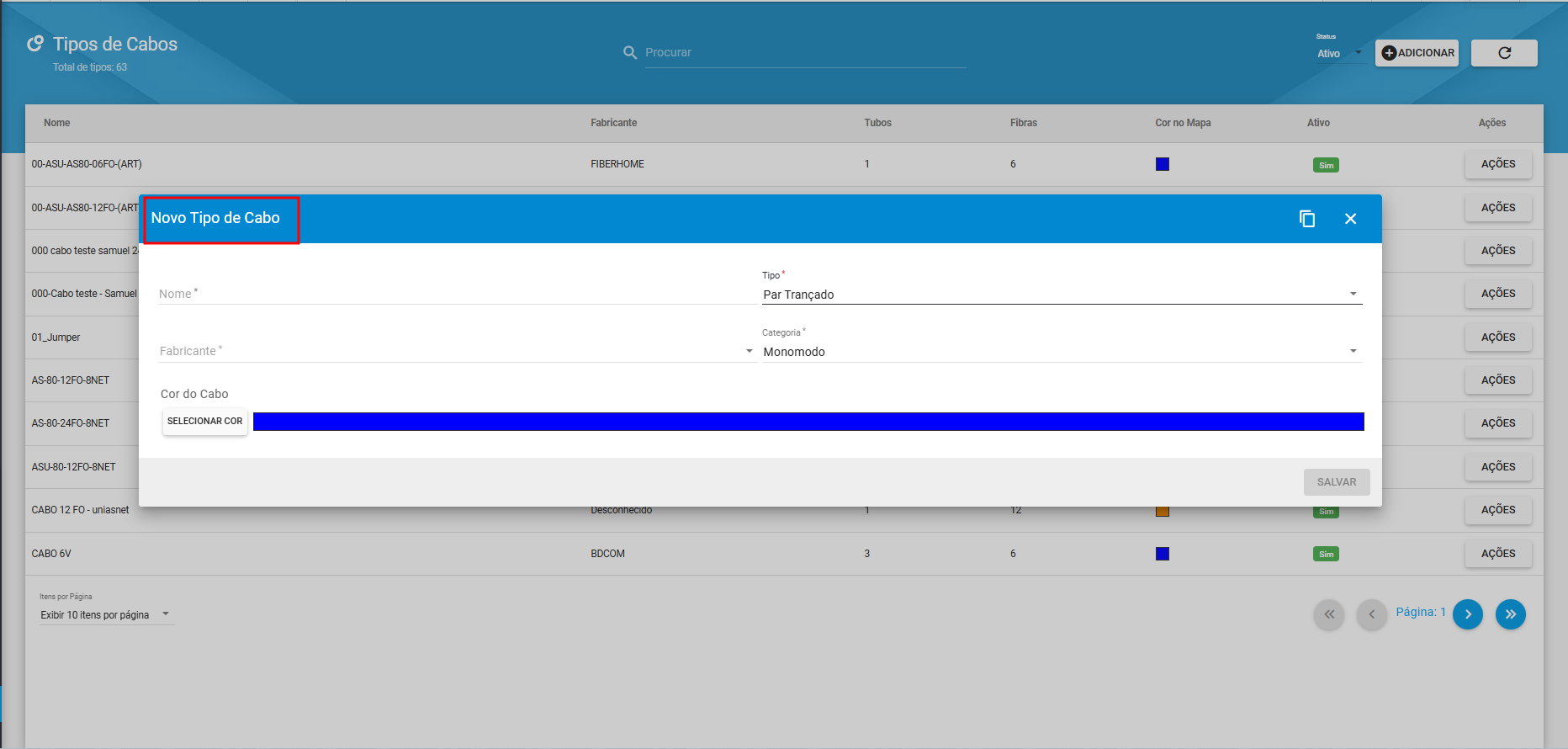Click AÇÕES for AS-80-24FO-8NET row

(x=1498, y=423)
